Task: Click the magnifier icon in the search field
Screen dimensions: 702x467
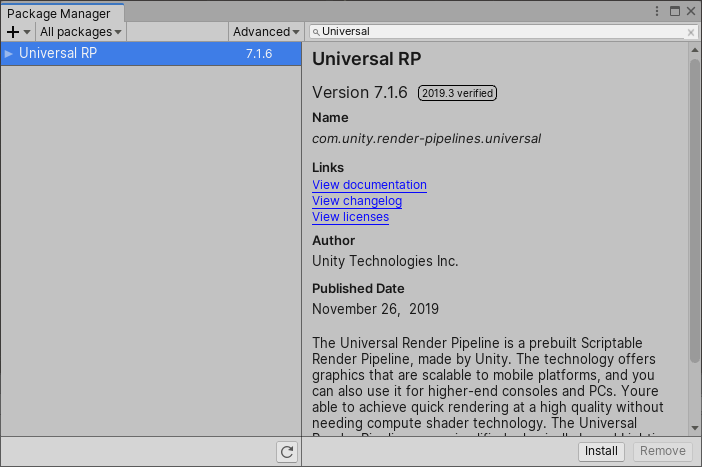Action: (x=315, y=32)
